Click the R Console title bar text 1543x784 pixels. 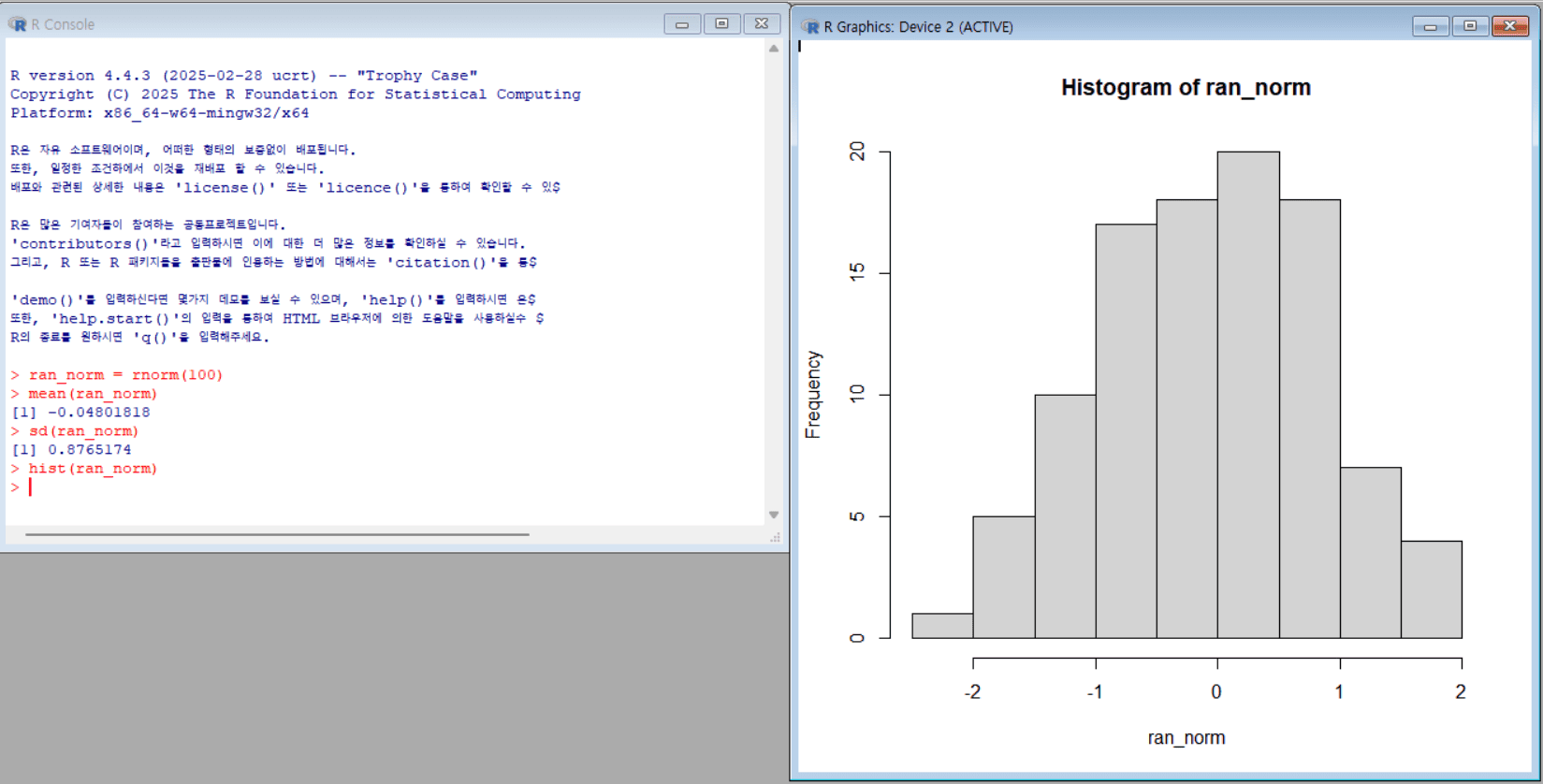point(63,24)
